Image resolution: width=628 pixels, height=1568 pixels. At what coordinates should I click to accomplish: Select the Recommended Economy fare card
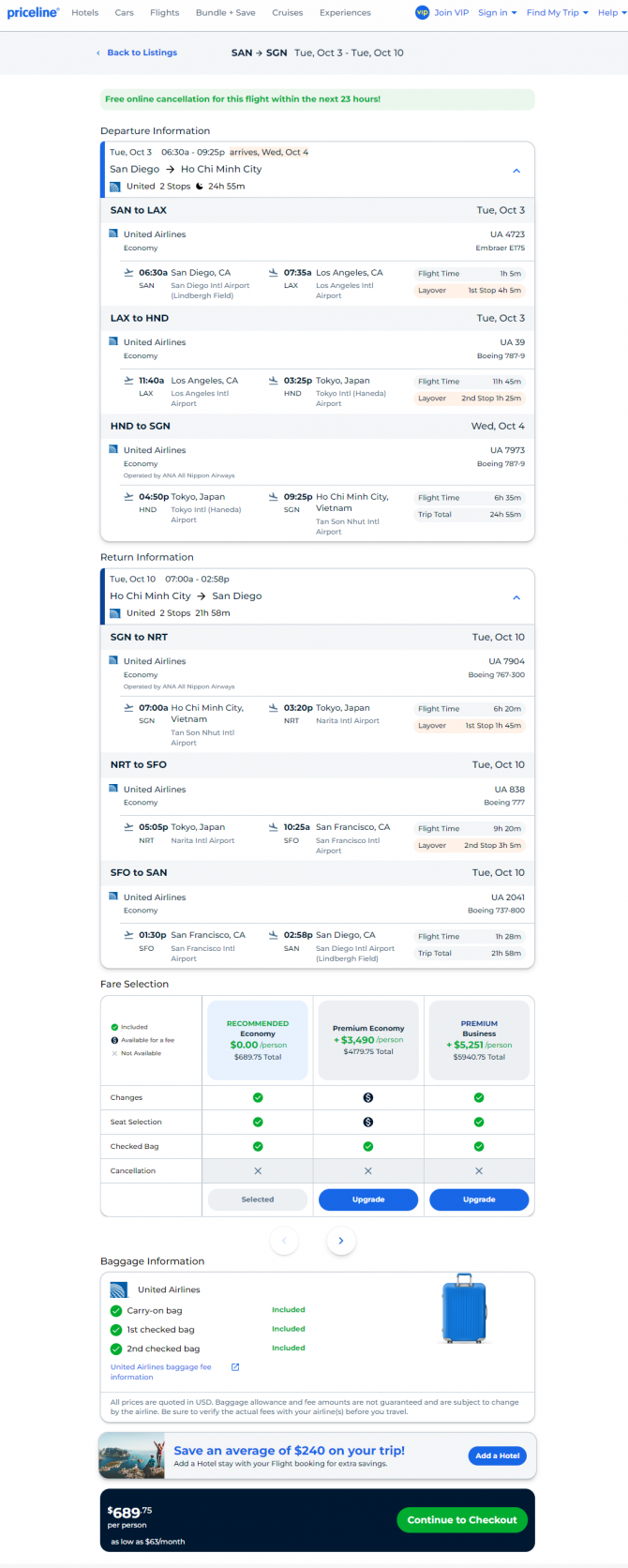pyautogui.click(x=258, y=1041)
